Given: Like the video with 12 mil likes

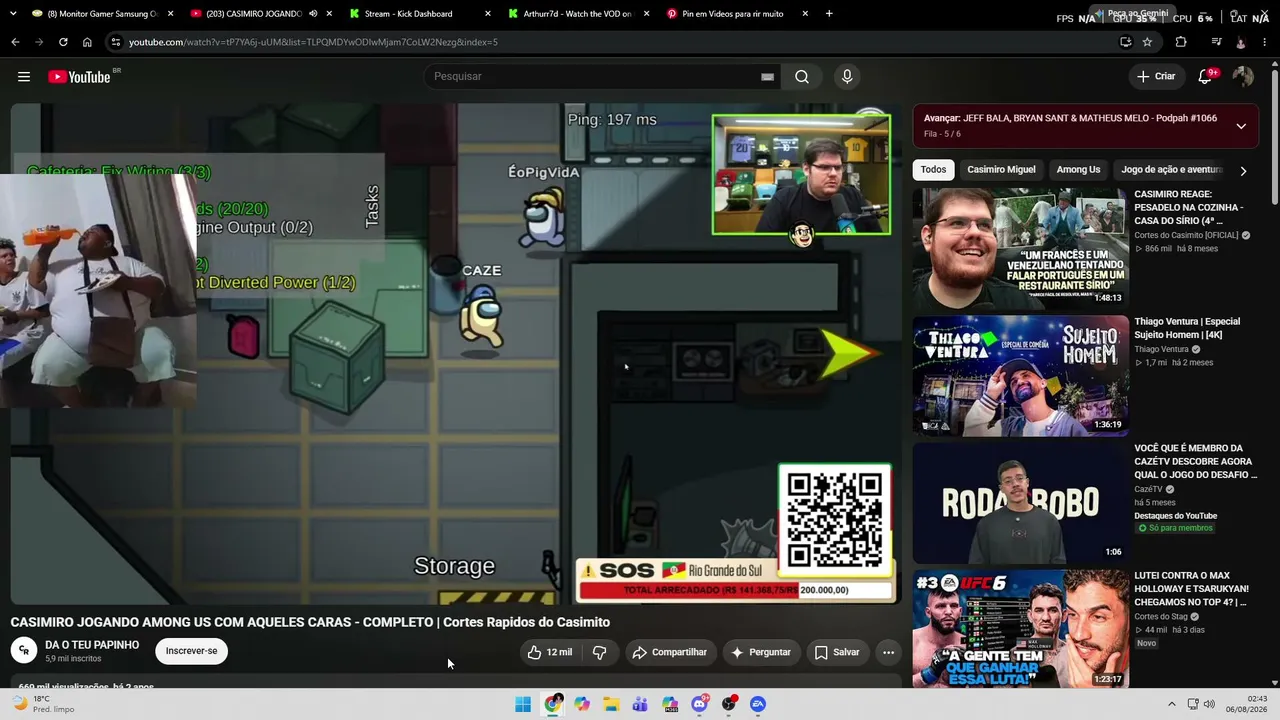Looking at the screenshot, I should click(549, 652).
